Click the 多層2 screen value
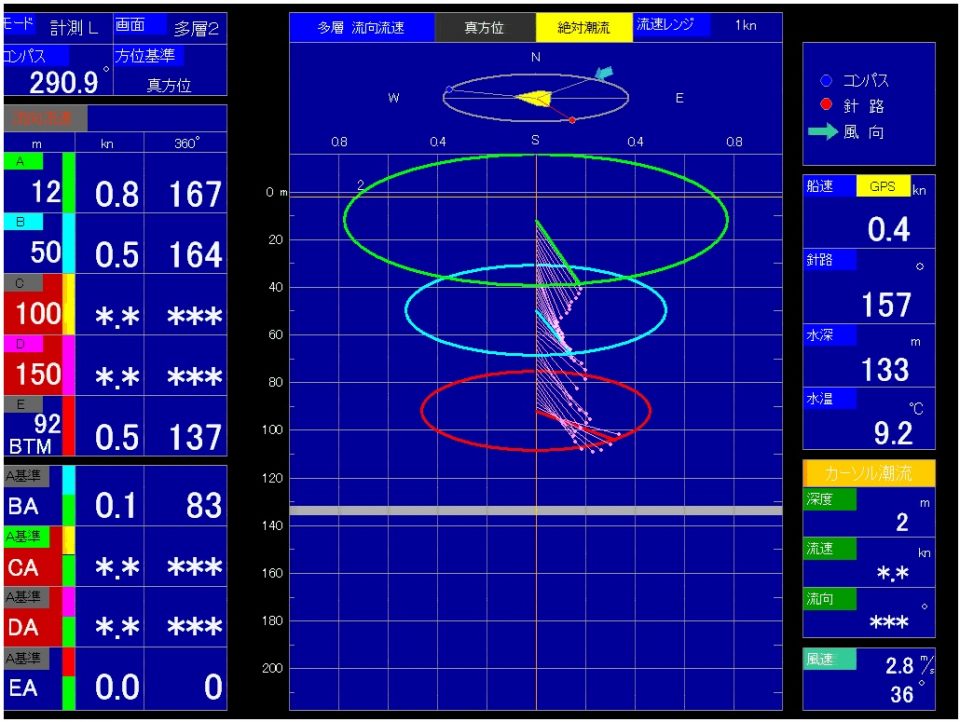The width and height of the screenshot is (960, 722). click(x=196, y=29)
